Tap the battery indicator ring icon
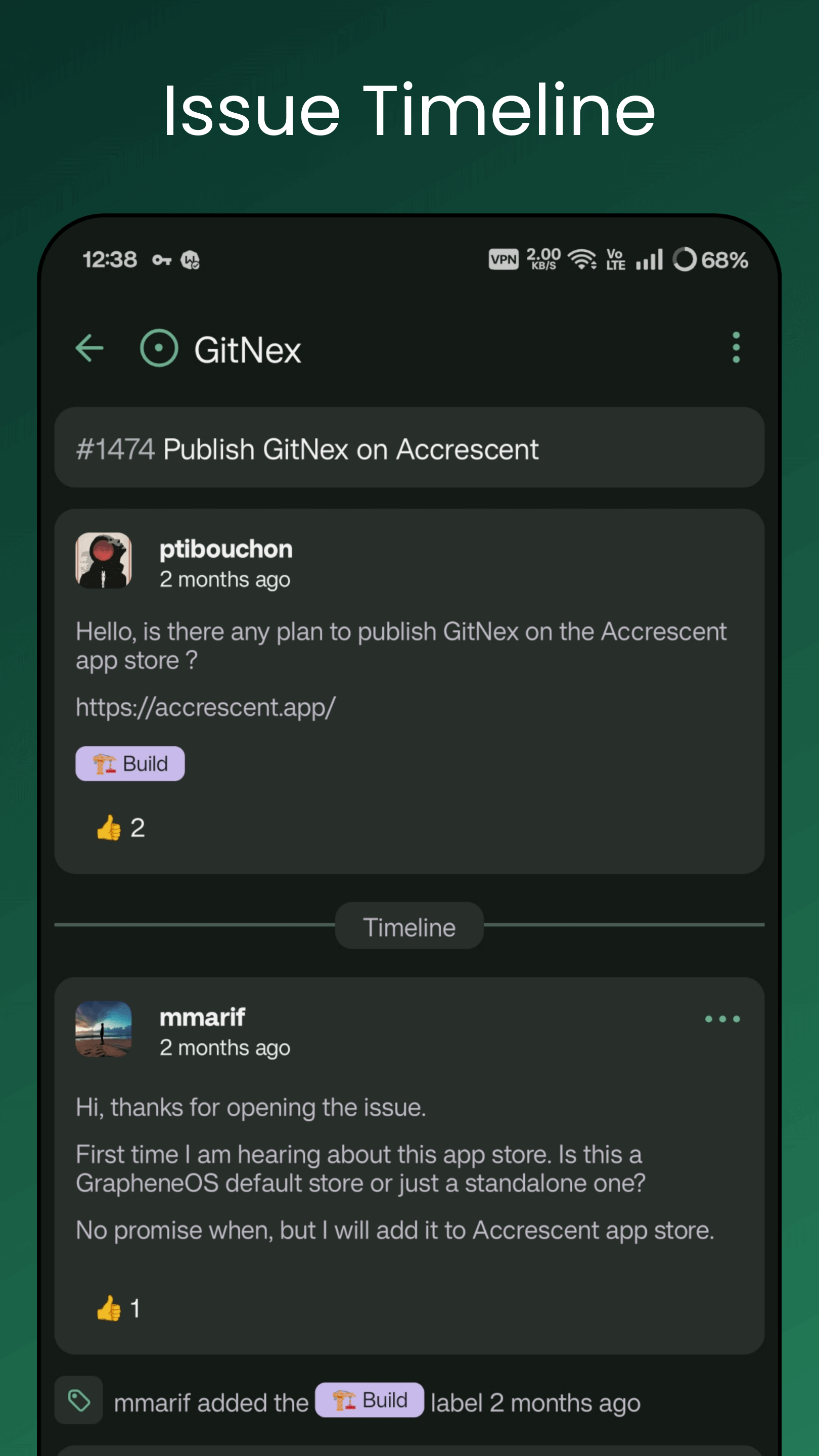Image resolution: width=819 pixels, height=1456 pixels. (684, 259)
